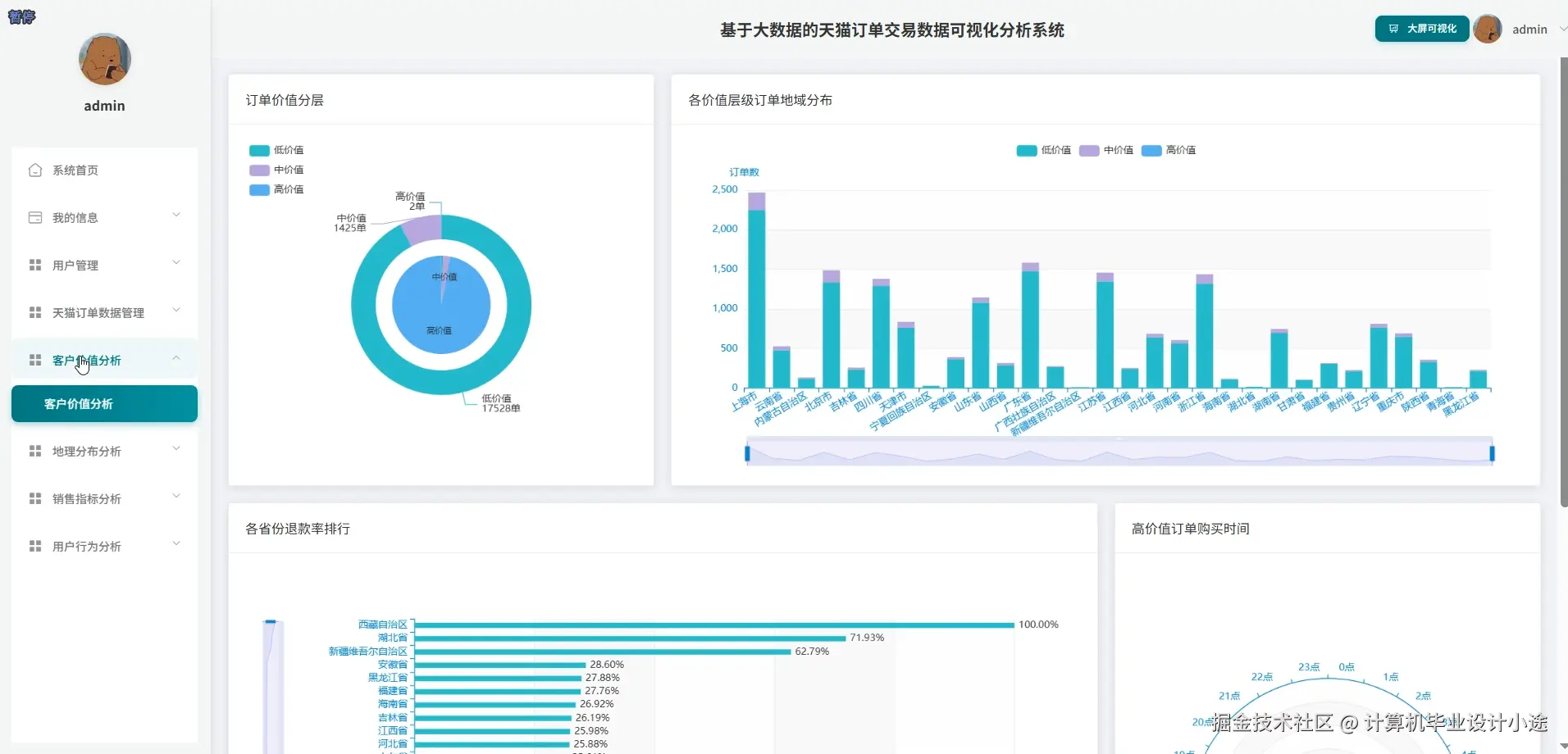Image resolution: width=1568 pixels, height=754 pixels.
Task: Click the page's vertical scrollbar
Action: coord(1563,282)
